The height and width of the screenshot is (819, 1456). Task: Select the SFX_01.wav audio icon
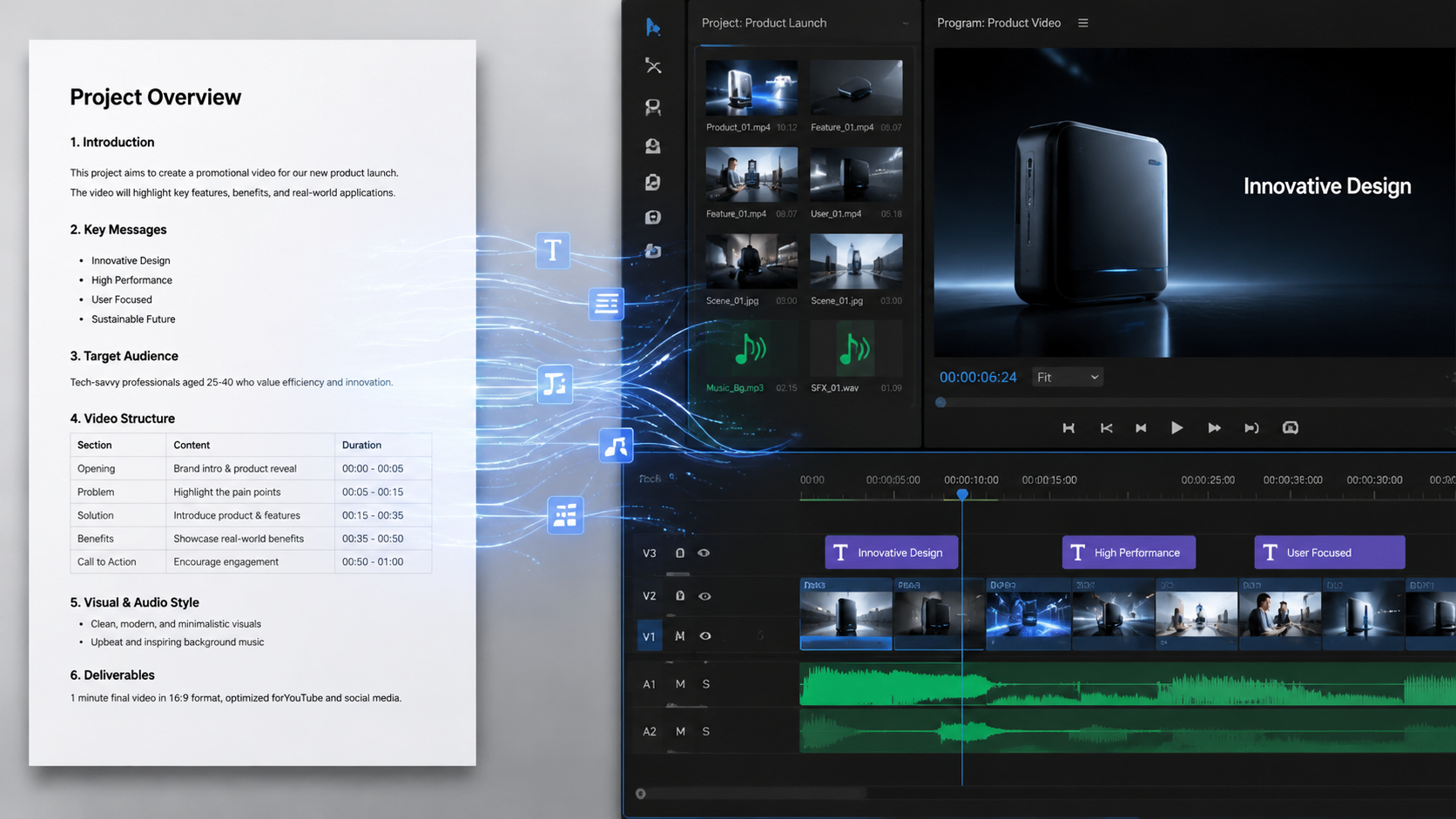pos(856,350)
